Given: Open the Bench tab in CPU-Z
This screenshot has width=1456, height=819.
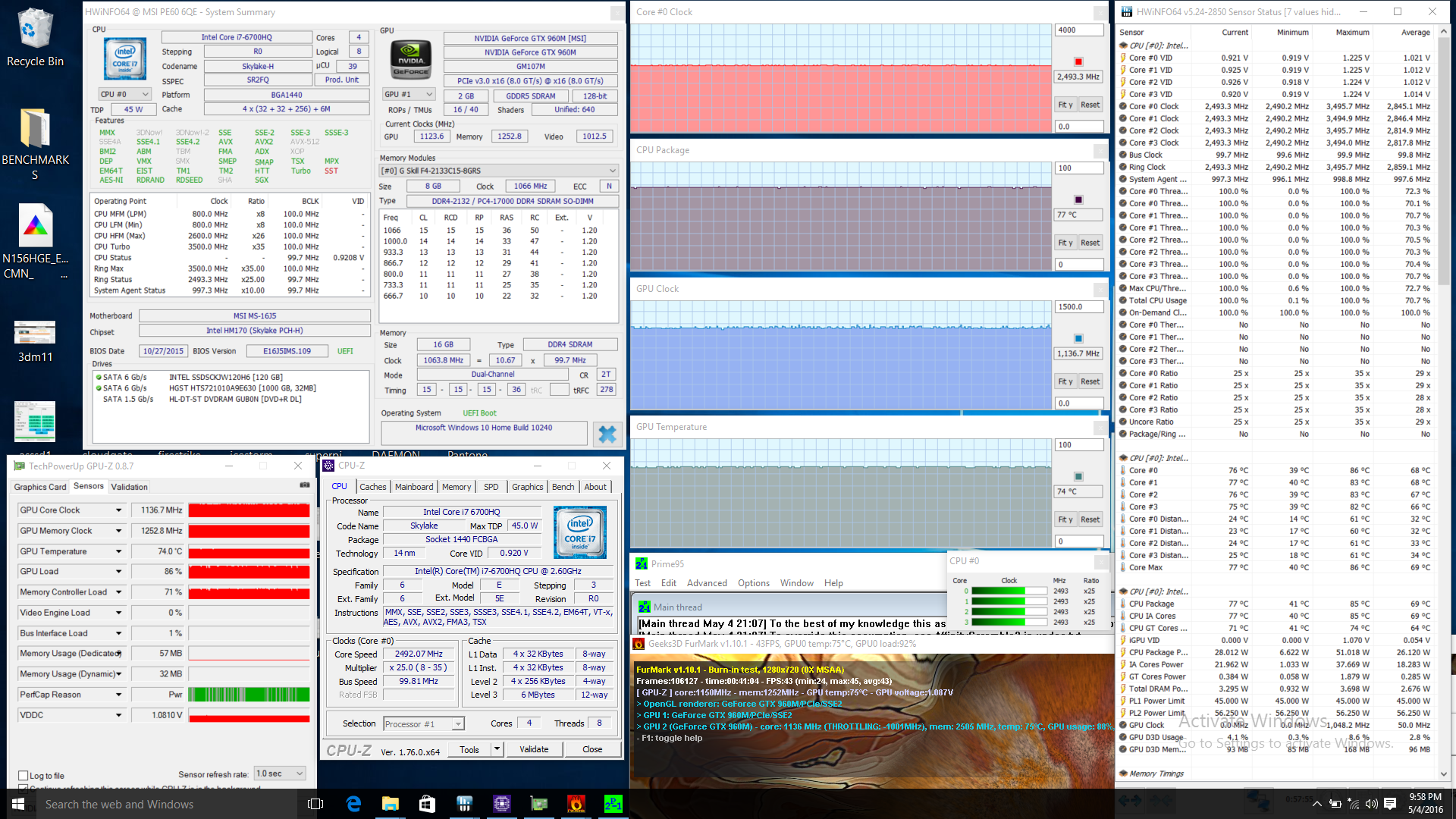Looking at the screenshot, I should (563, 487).
